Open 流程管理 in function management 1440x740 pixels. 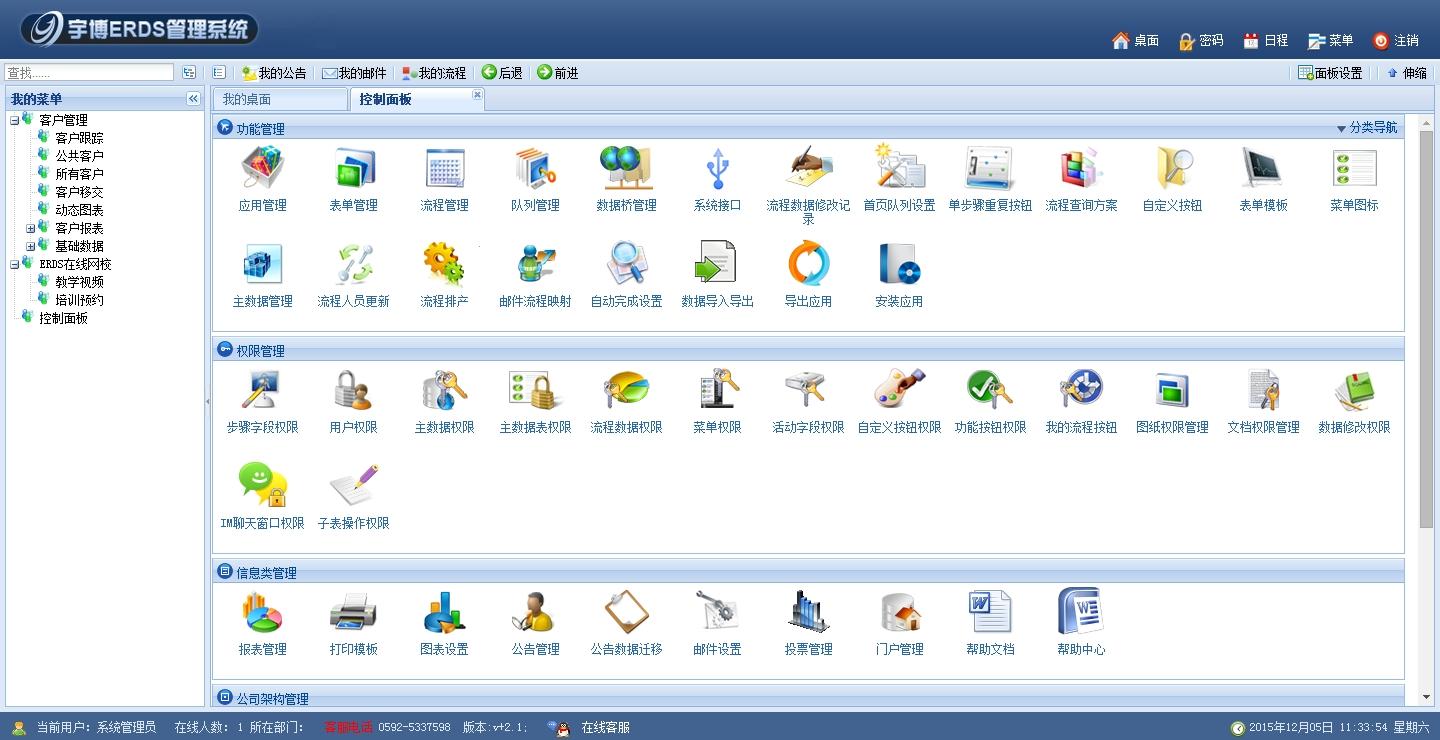click(444, 170)
